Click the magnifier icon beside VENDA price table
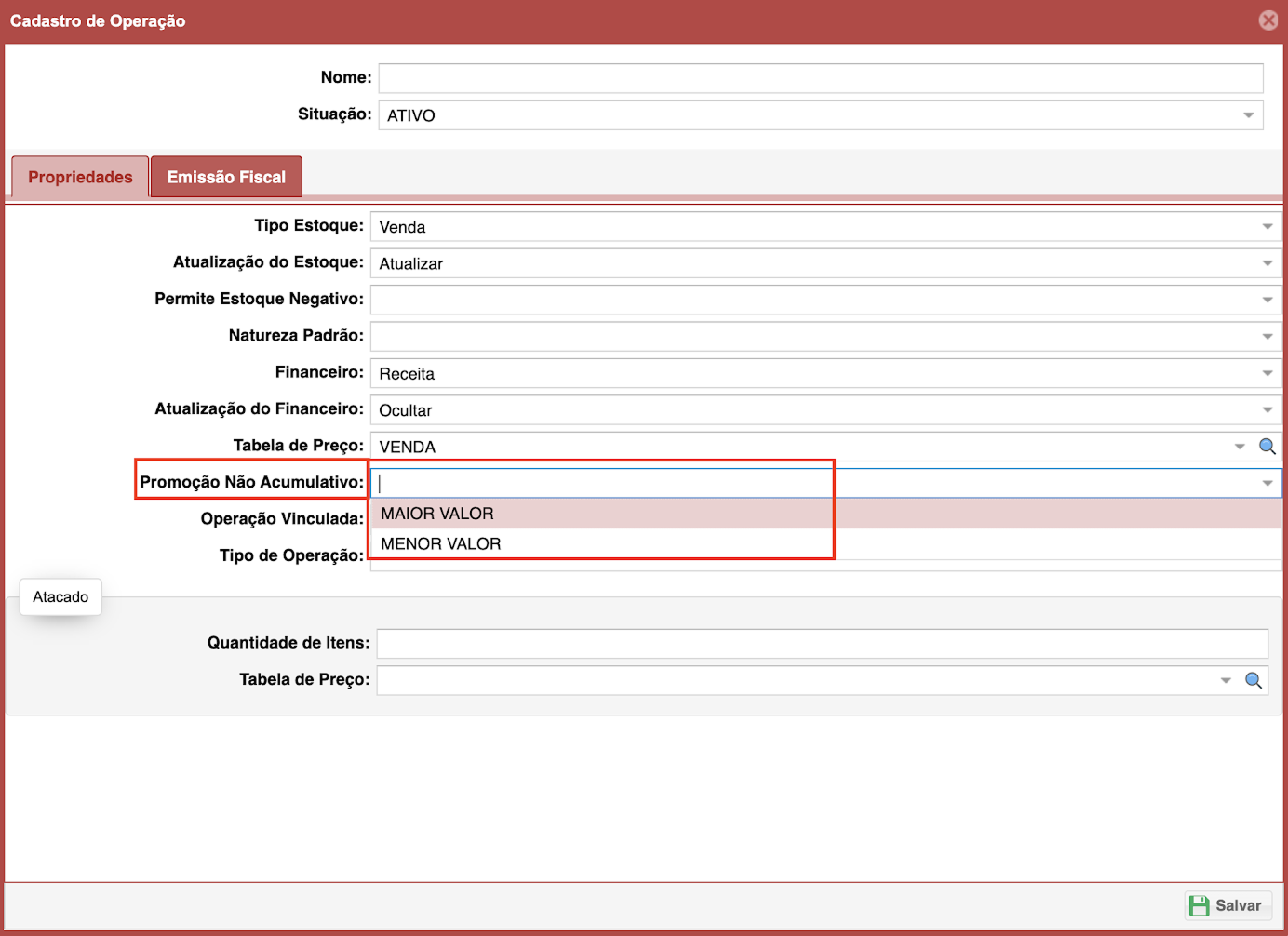This screenshot has width=1288, height=936. (1267, 447)
